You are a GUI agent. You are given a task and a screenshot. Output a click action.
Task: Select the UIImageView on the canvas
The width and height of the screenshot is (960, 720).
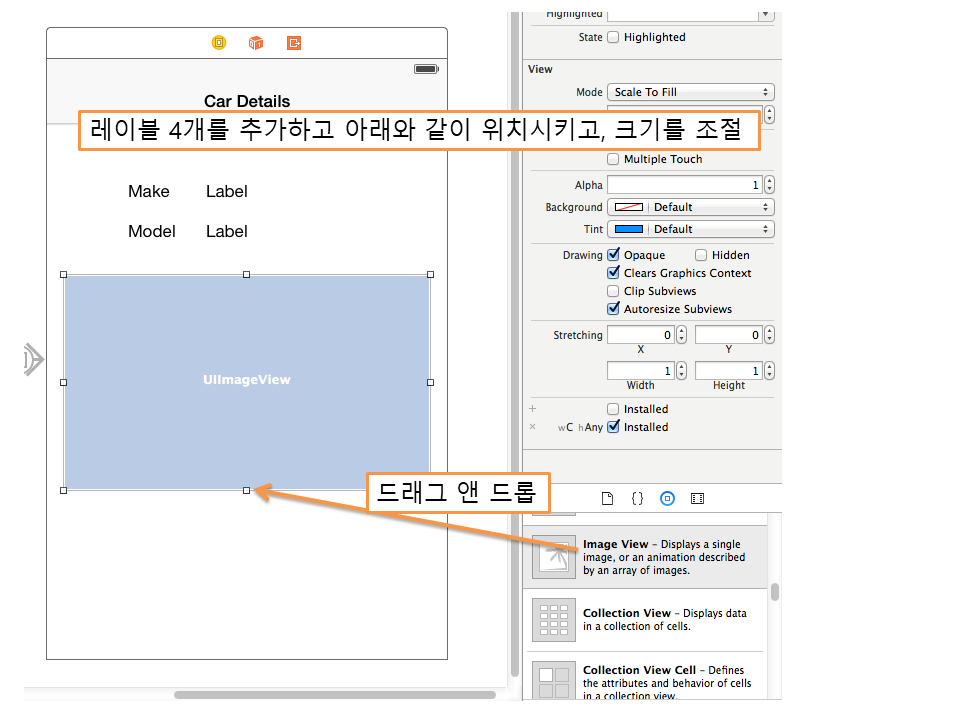tap(247, 381)
